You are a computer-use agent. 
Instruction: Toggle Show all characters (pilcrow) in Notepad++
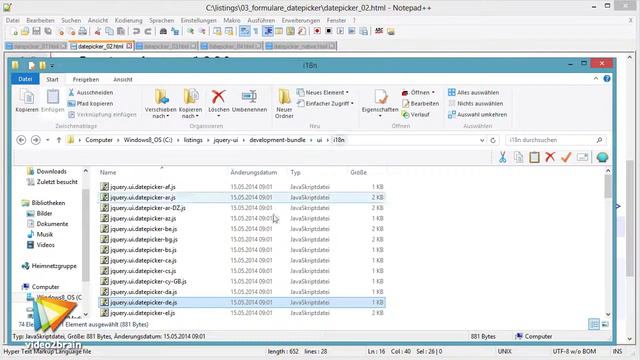point(256,31)
